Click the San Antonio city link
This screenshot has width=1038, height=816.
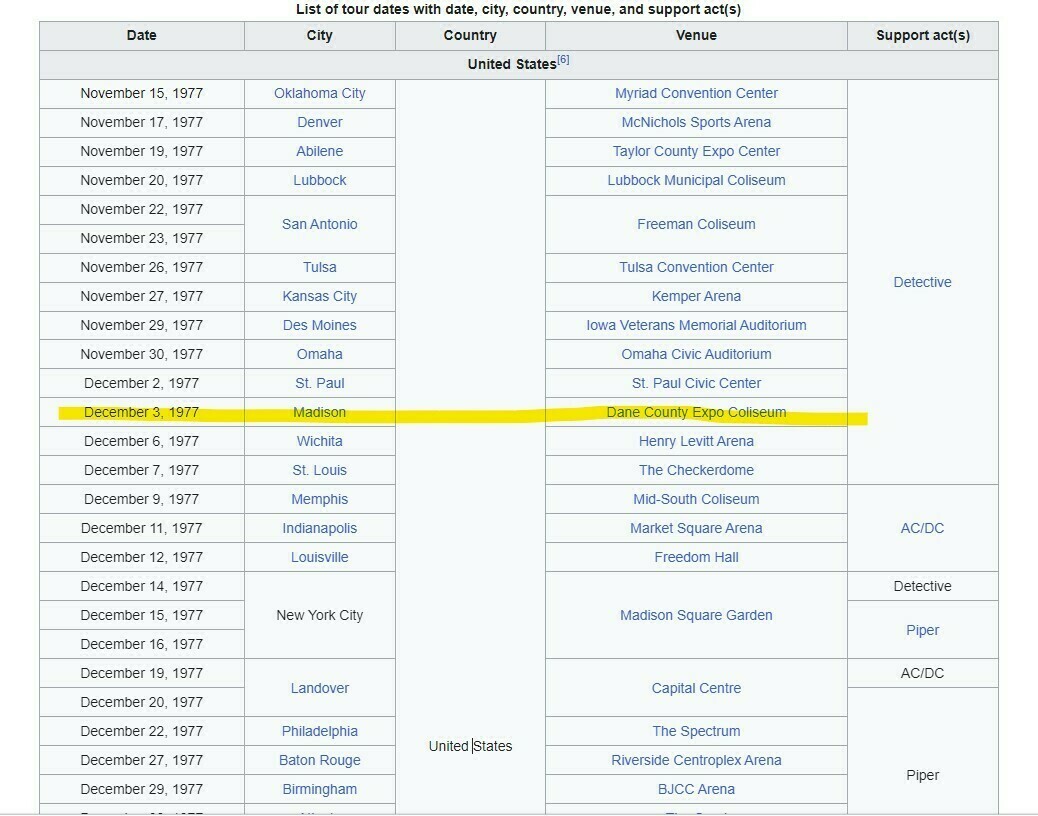point(319,224)
